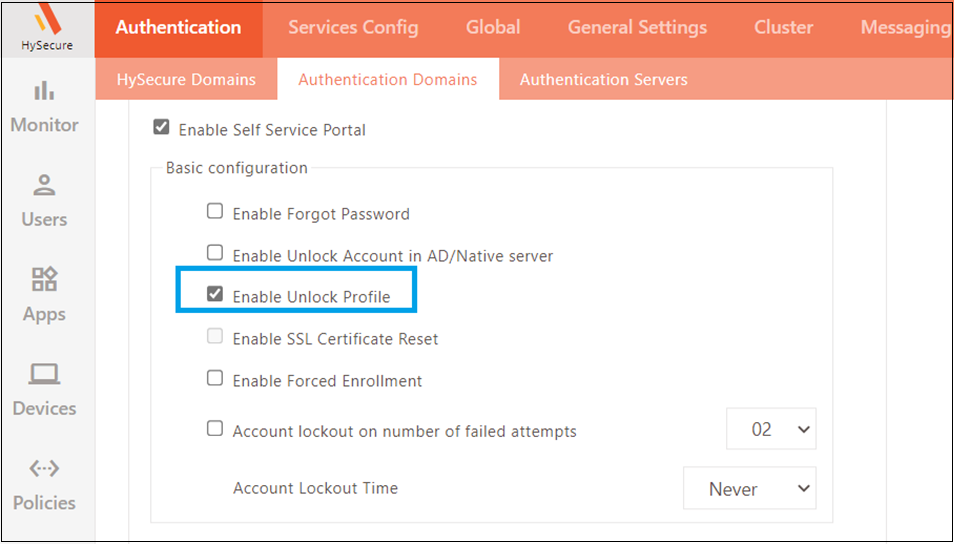Screen dimensions: 954x544
Task: Check Enable Forgot Password
Action: tap(215, 212)
